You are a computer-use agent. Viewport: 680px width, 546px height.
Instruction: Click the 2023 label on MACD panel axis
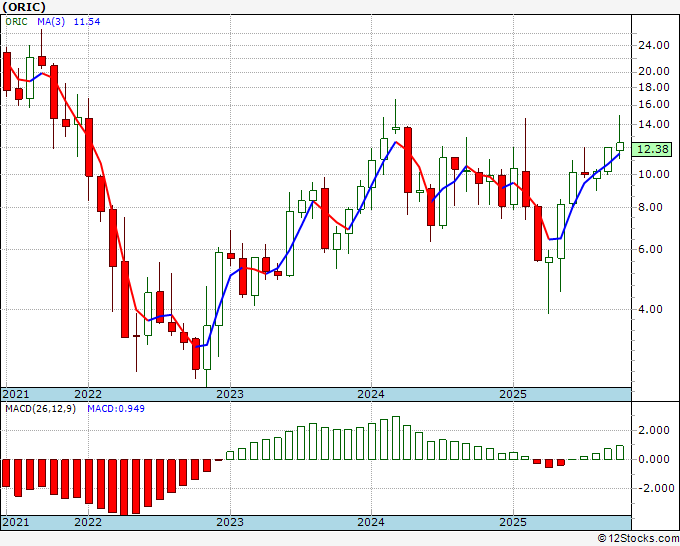click(230, 522)
